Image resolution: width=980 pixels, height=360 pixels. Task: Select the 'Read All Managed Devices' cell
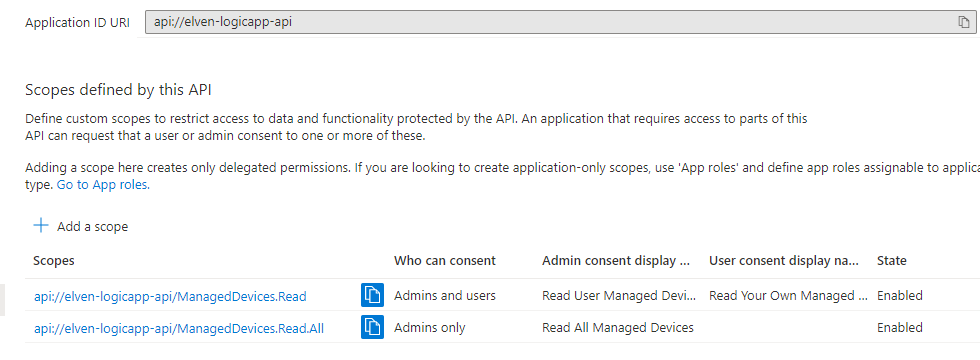(x=618, y=328)
